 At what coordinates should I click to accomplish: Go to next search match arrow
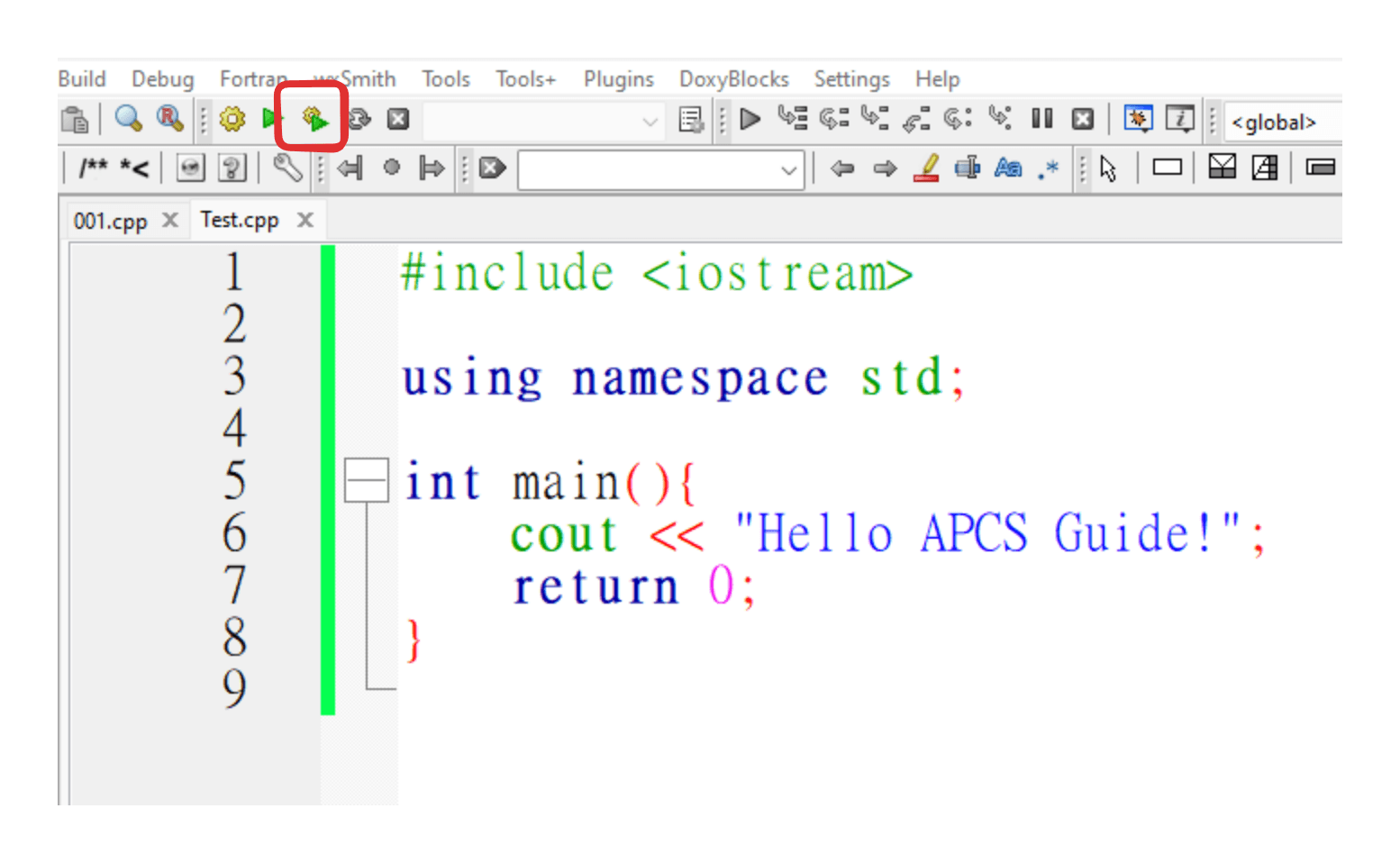(886, 168)
